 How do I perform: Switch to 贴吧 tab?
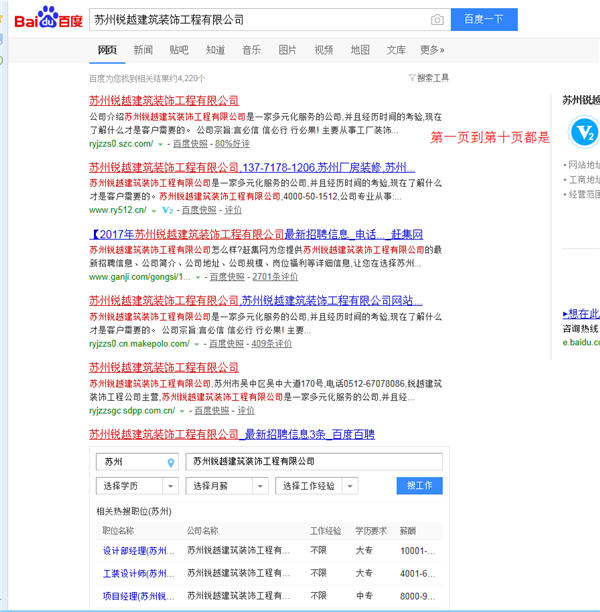(179, 50)
